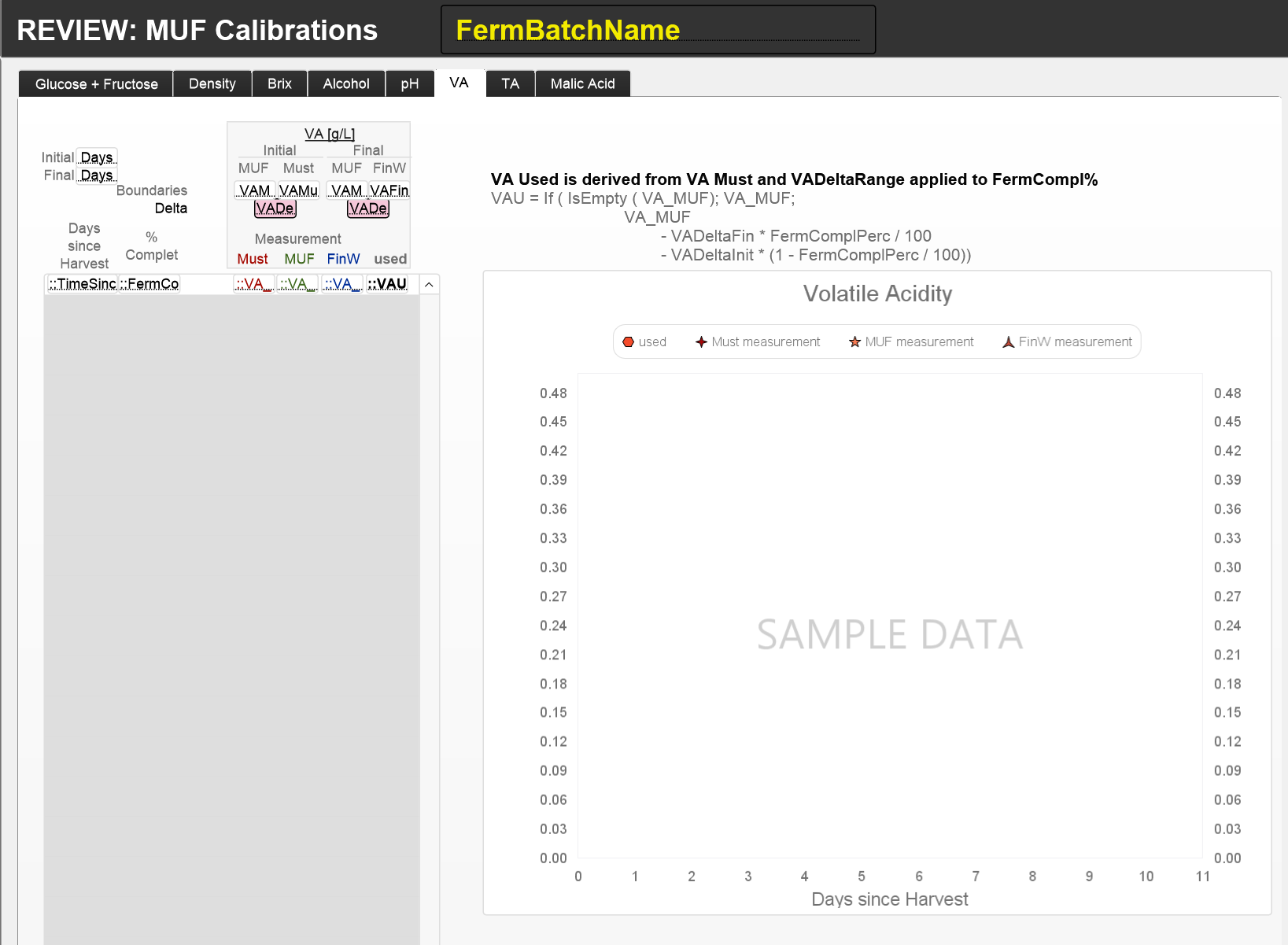Viewport: 1288px width, 945px height.
Task: Click the 'Delta' label
Action: [x=171, y=209]
